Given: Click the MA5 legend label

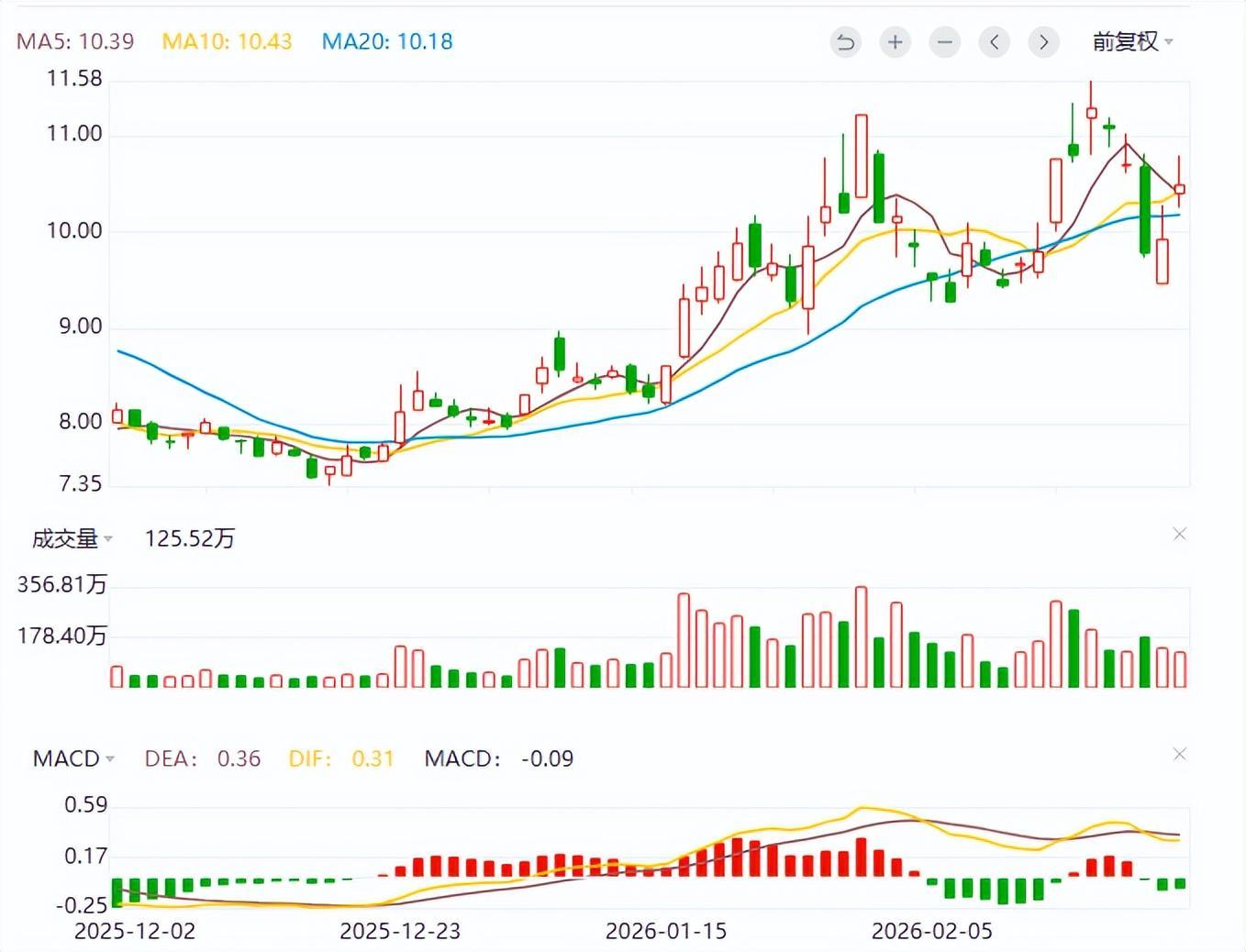Looking at the screenshot, I should (x=75, y=41).
